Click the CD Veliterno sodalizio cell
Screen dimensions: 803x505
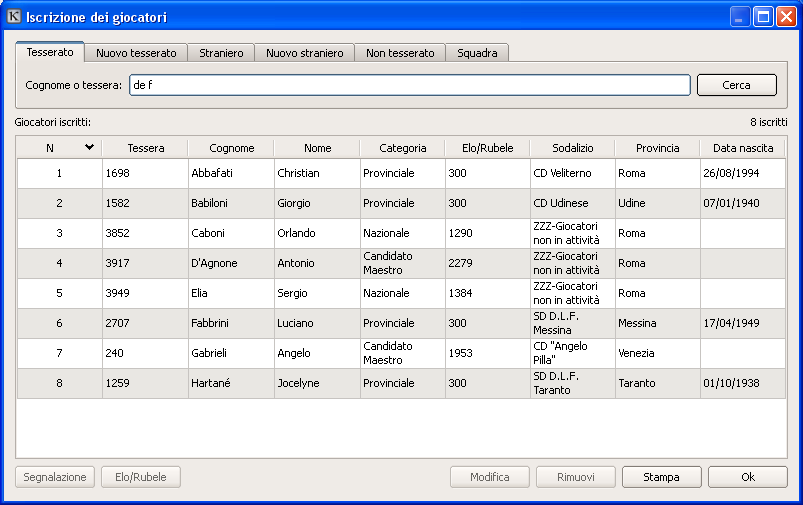click(573, 173)
